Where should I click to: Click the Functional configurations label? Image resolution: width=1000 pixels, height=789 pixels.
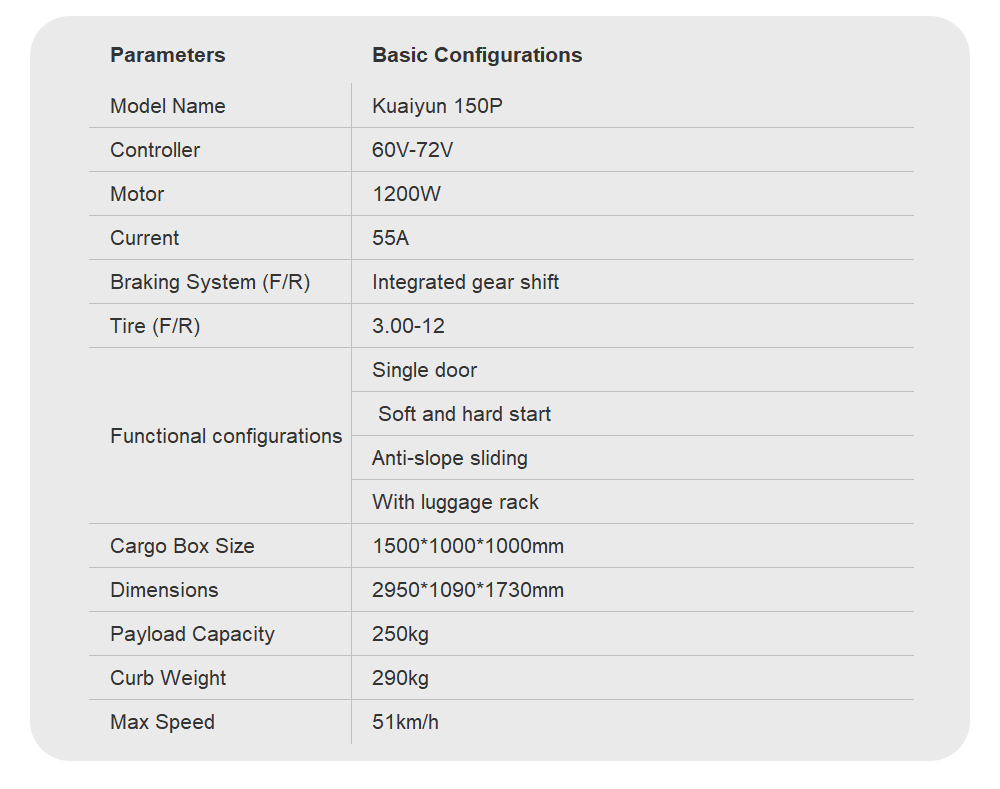(226, 436)
